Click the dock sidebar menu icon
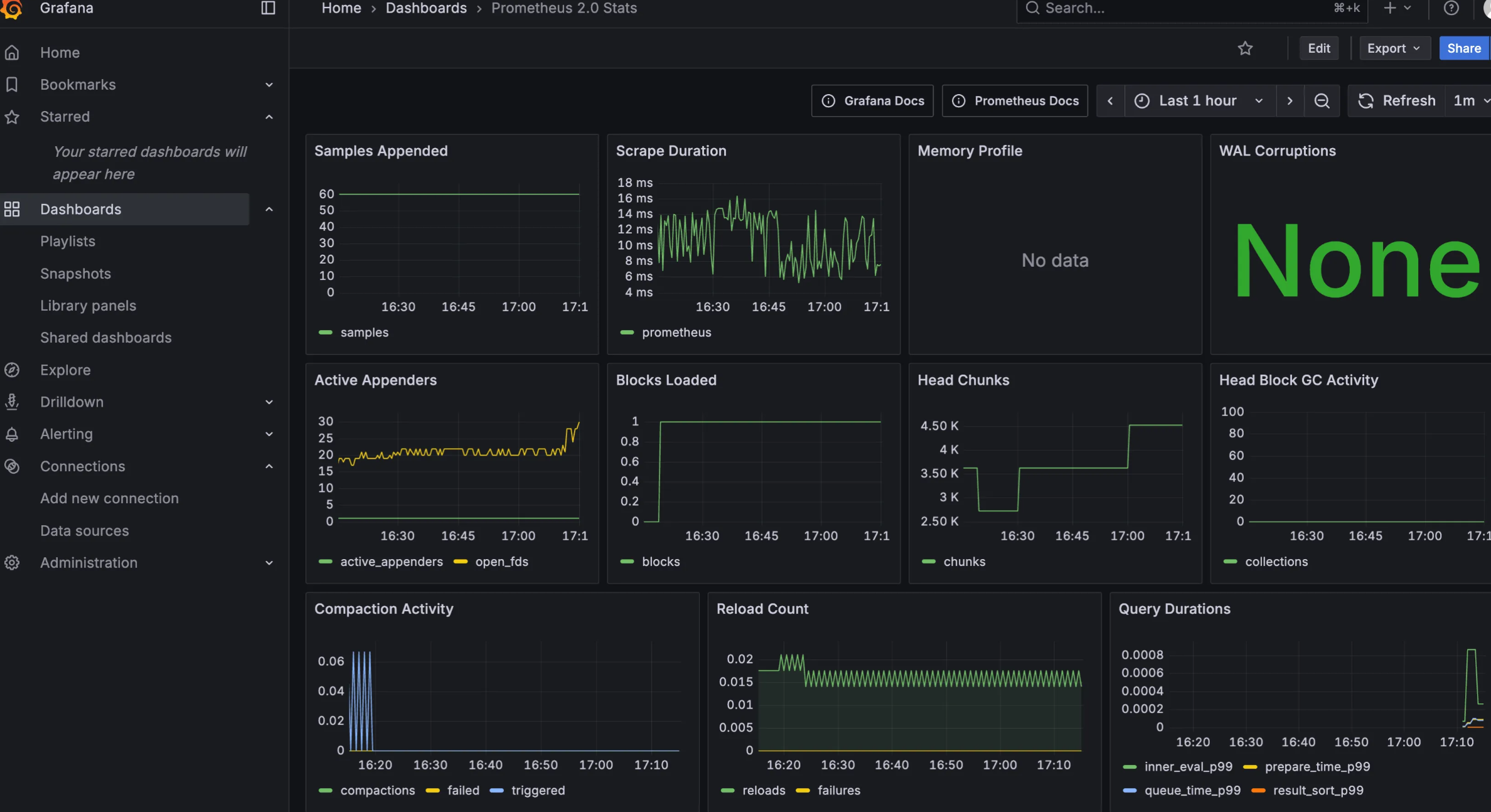 click(x=268, y=8)
